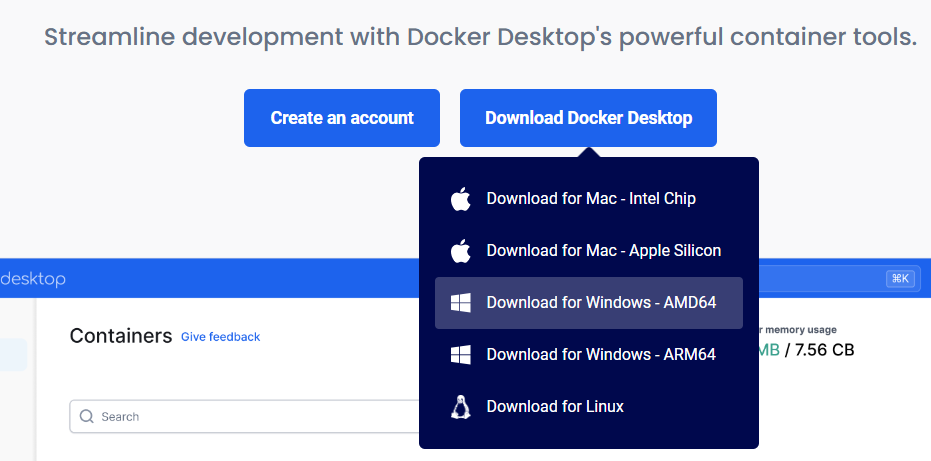Click the Containers heading text
This screenshot has height=461, width=931.
(x=121, y=336)
